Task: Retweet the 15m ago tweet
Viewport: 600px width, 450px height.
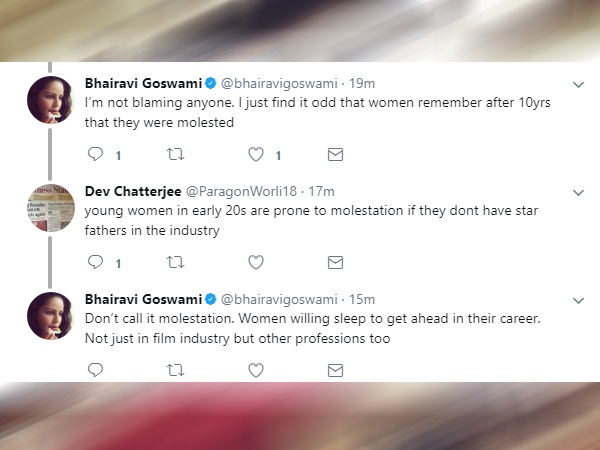Action: tap(175, 369)
